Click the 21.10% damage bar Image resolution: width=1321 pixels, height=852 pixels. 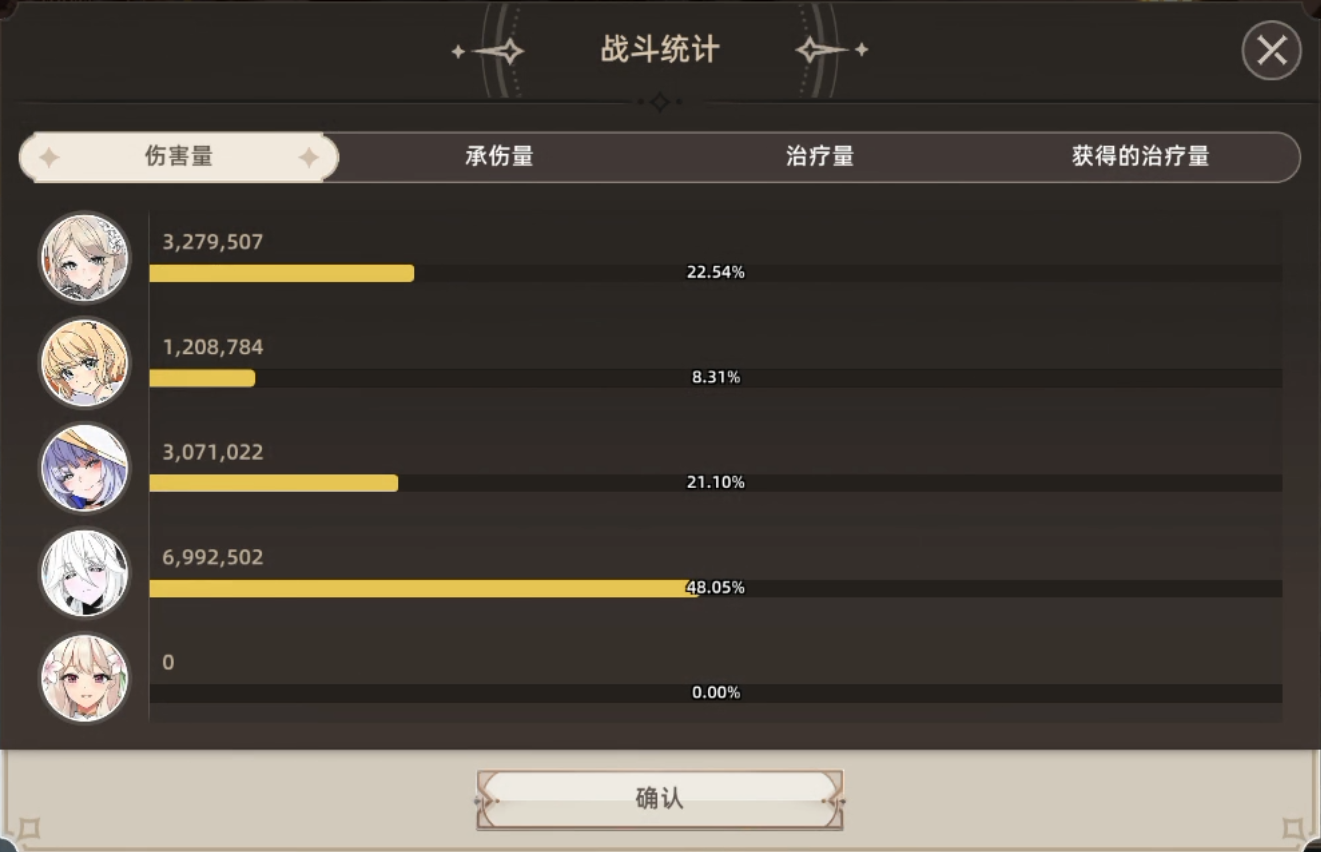(716, 483)
